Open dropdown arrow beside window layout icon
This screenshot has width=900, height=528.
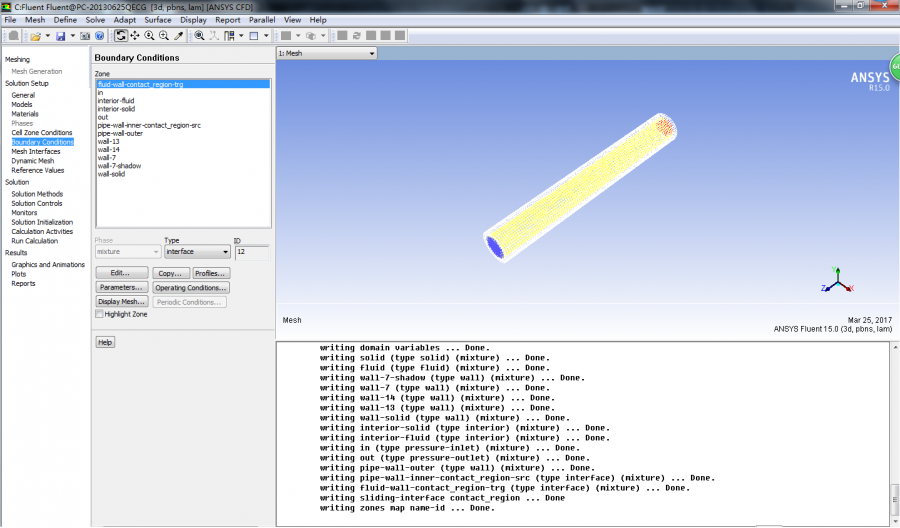pyautogui.click(x=266, y=36)
